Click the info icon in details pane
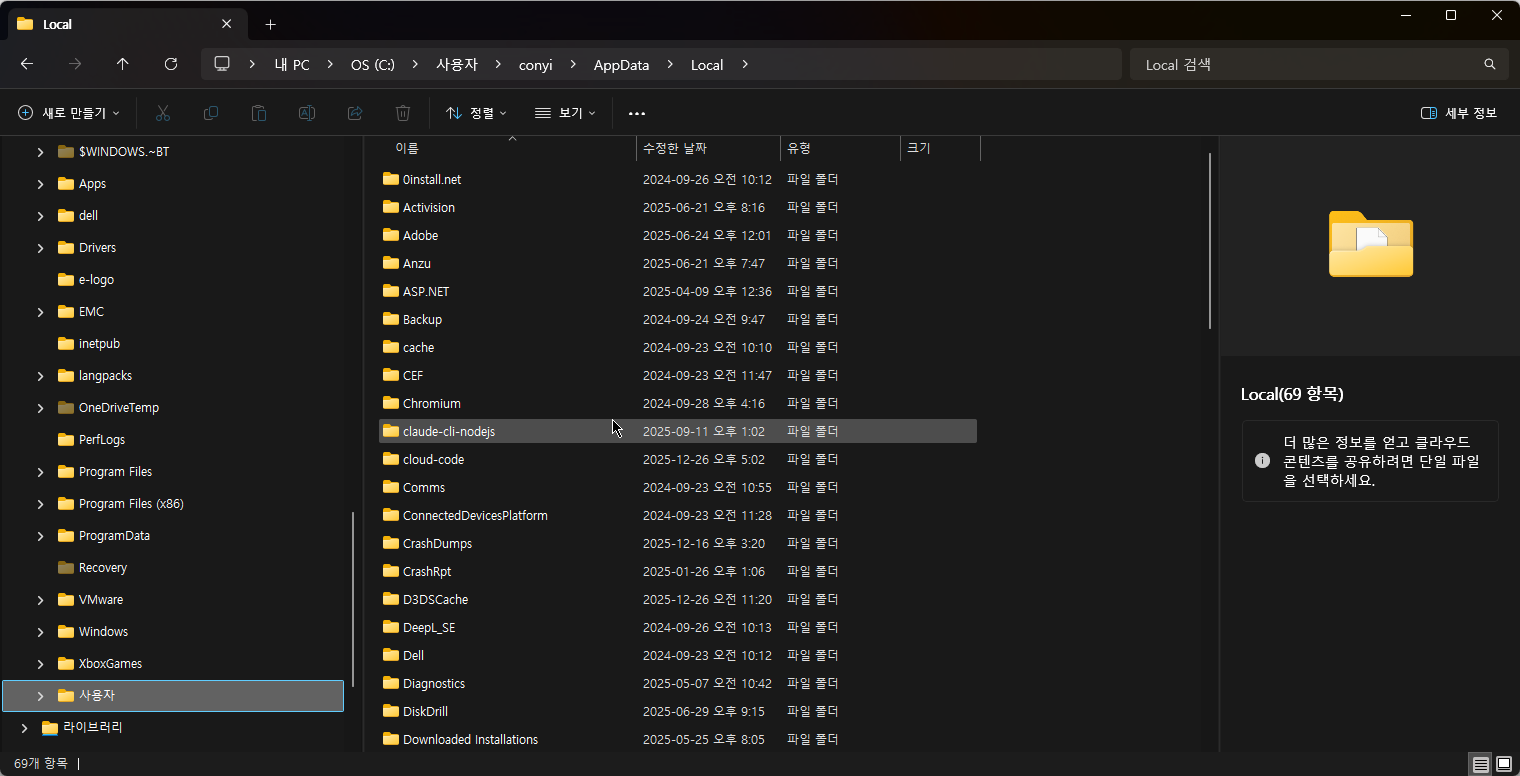The height and width of the screenshot is (776, 1520). pos(1263,461)
